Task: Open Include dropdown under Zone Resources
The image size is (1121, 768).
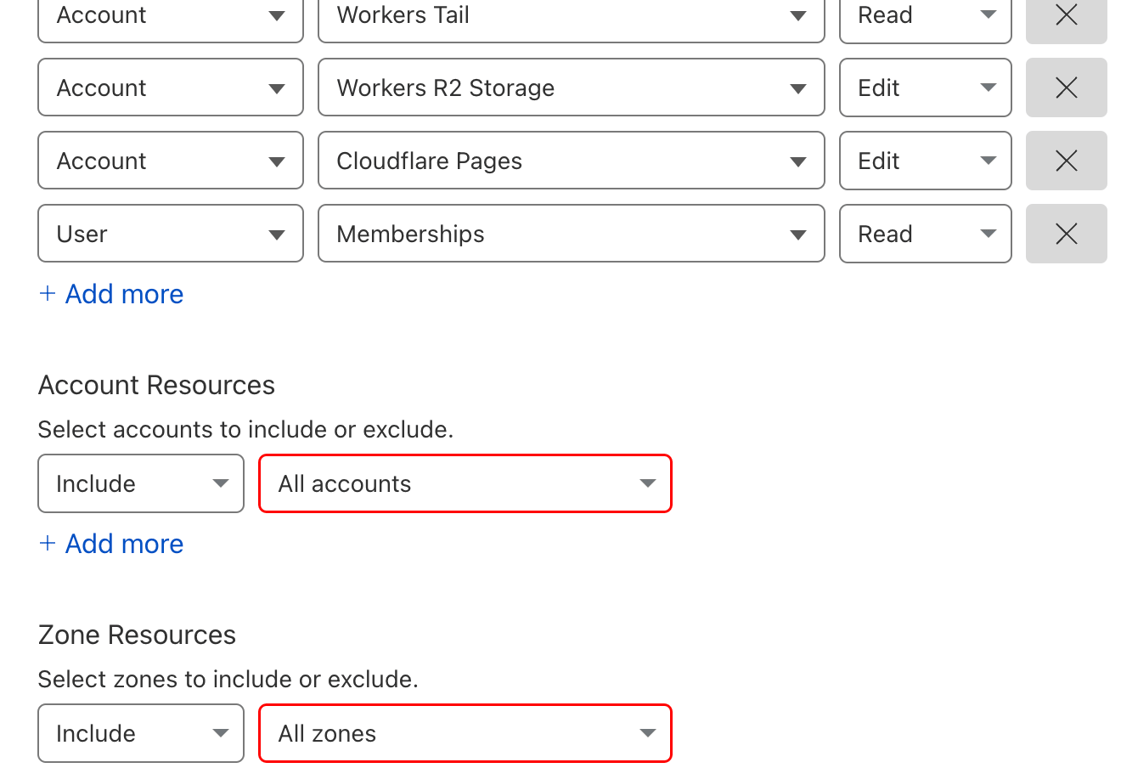Action: coord(141,733)
